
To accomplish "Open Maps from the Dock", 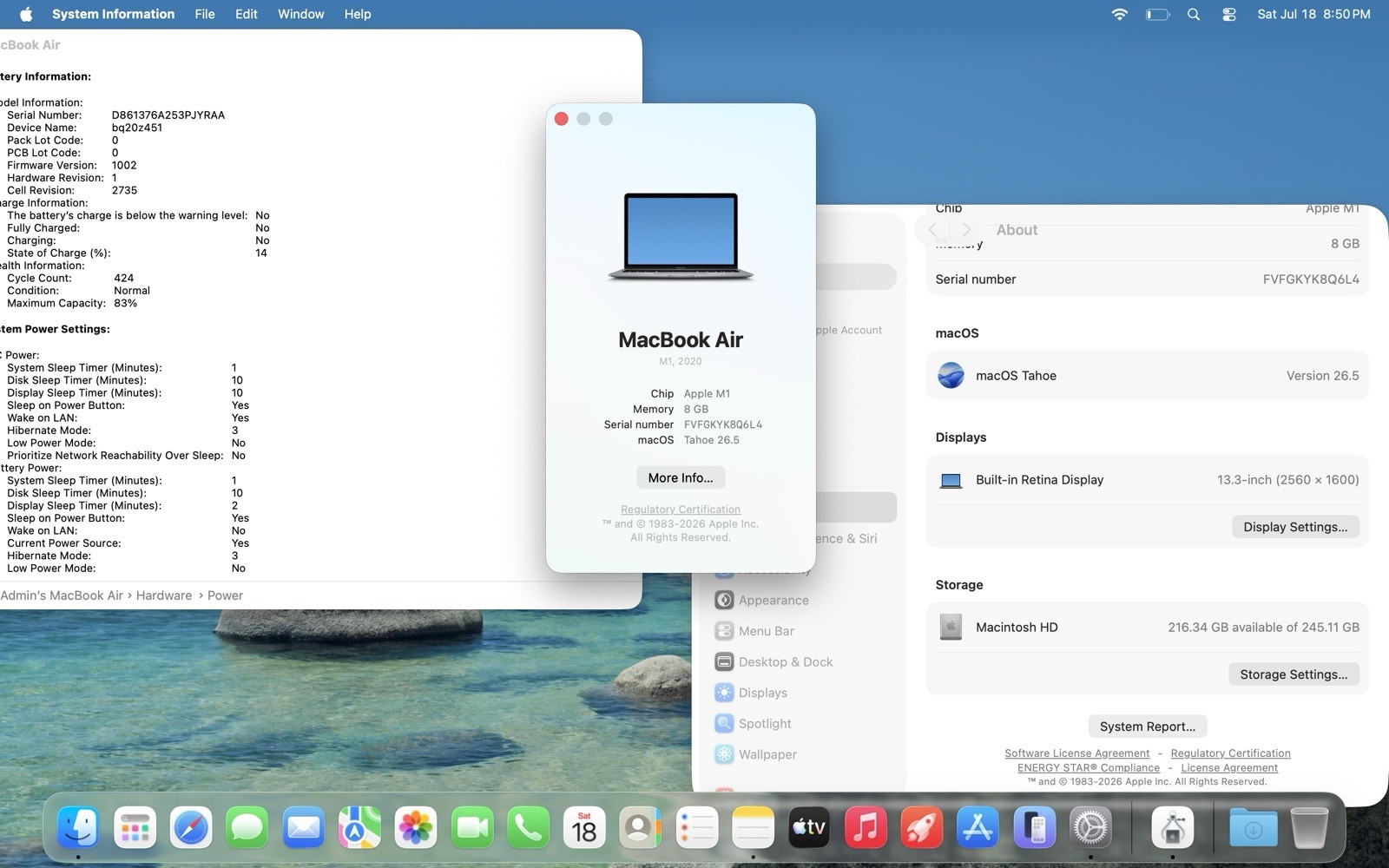I will click(359, 827).
